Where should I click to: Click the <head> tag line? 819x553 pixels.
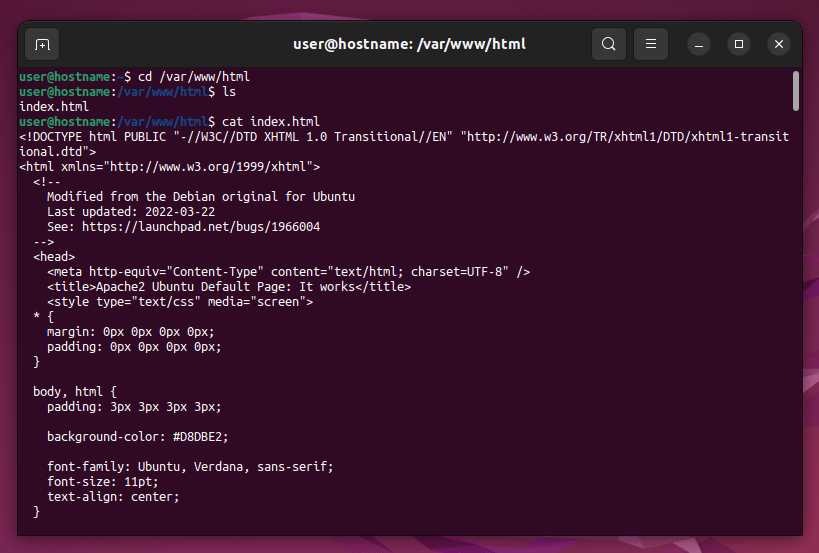coord(54,257)
